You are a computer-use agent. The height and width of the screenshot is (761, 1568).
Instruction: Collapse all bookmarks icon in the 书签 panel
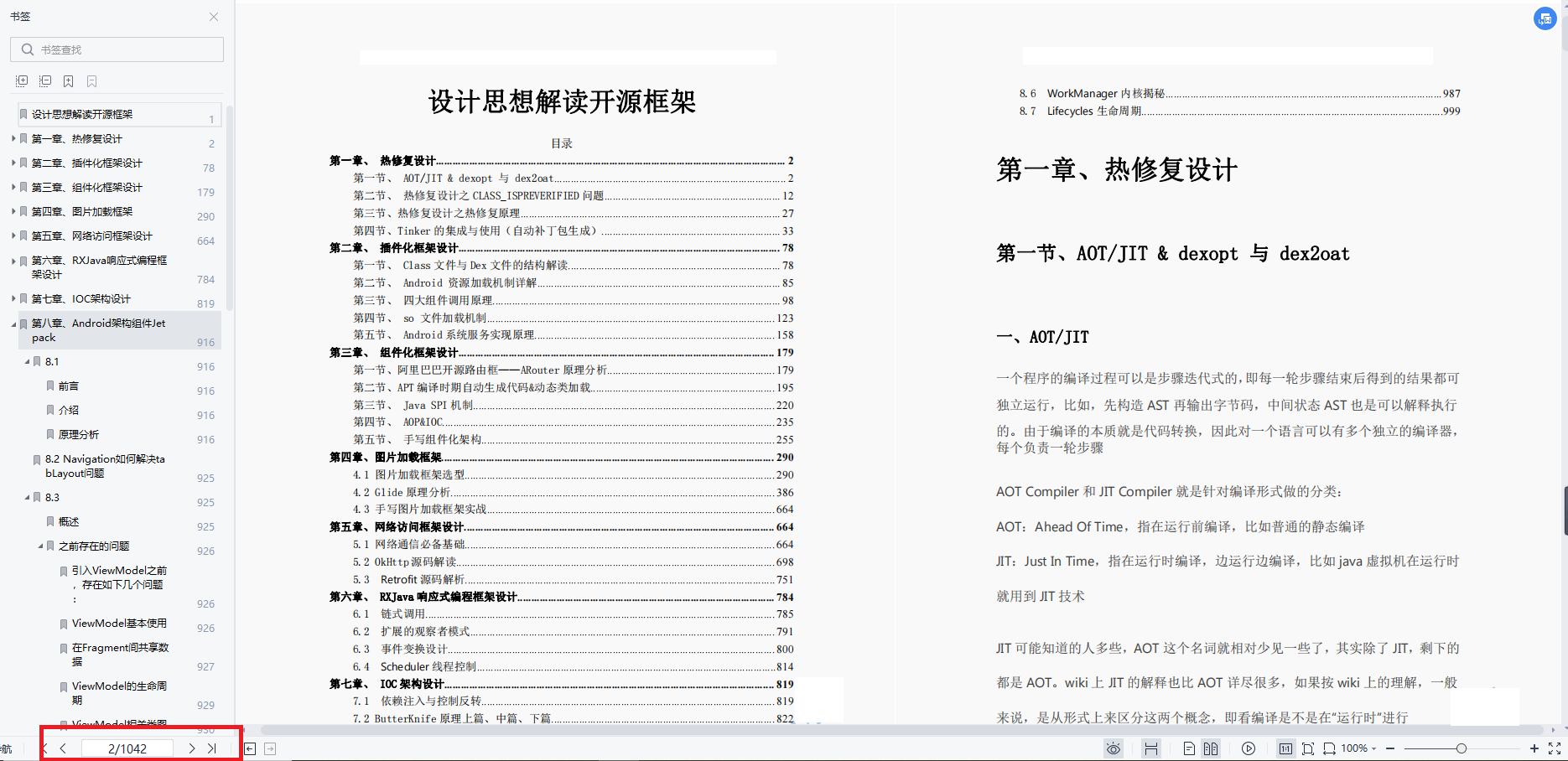[x=45, y=81]
